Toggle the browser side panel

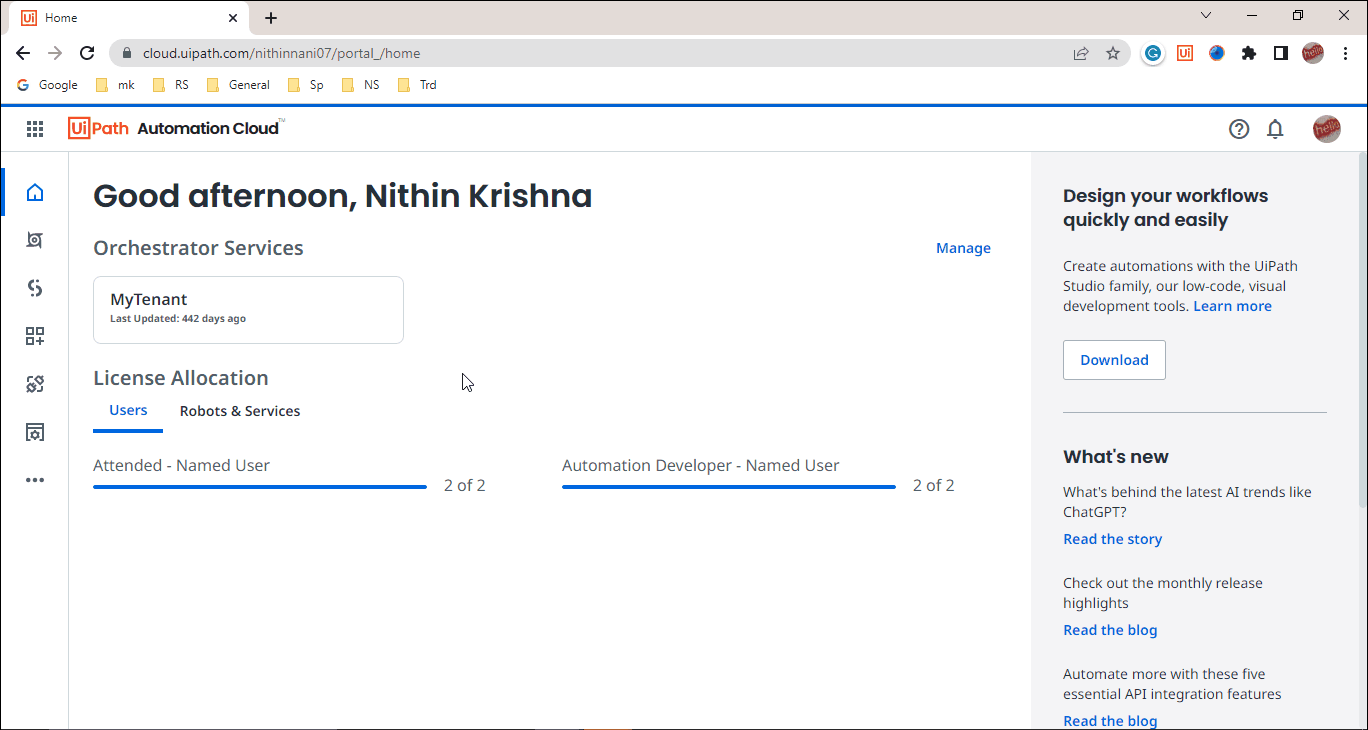coord(1281,54)
